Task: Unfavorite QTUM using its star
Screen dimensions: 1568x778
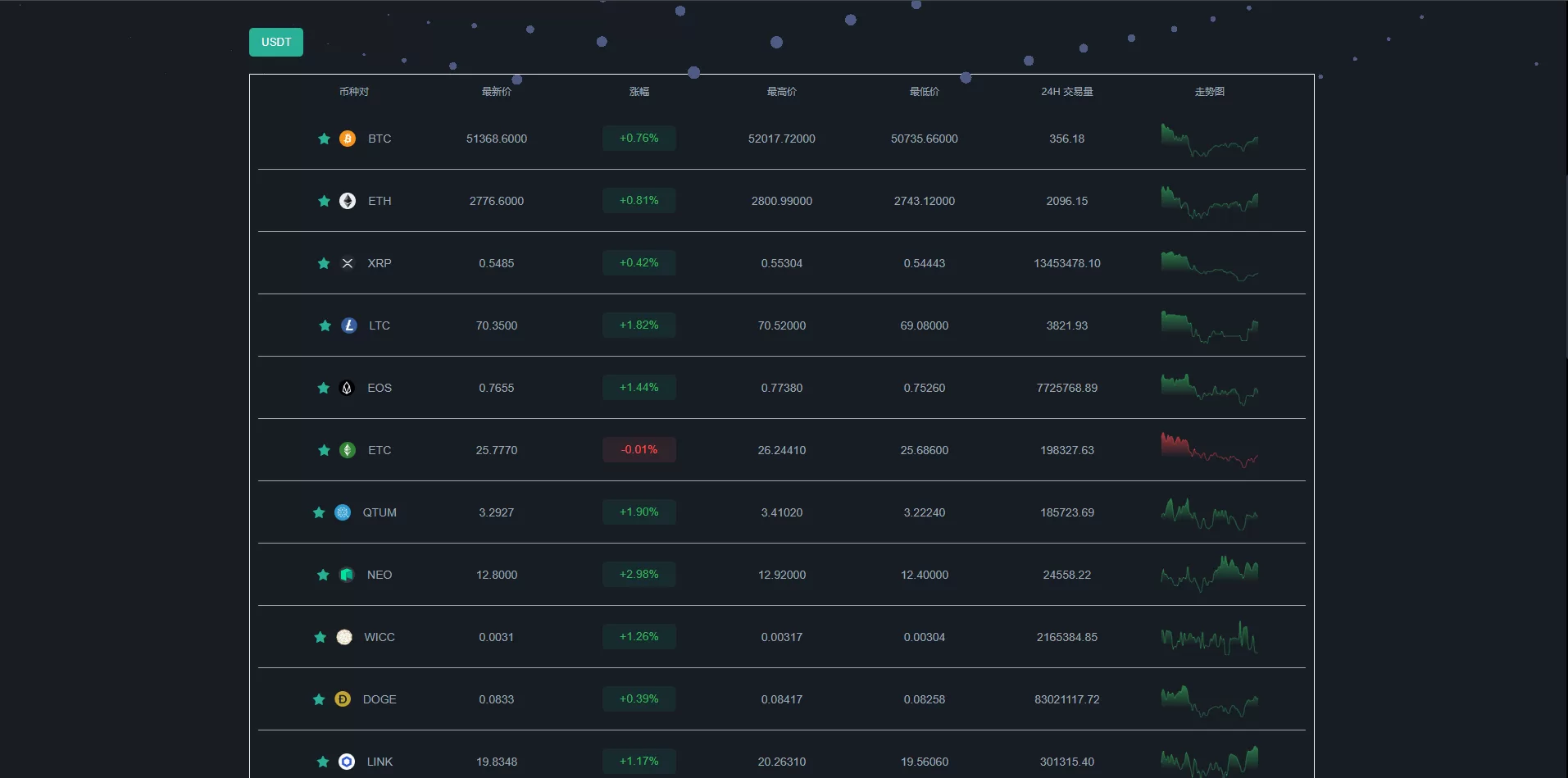Action: (319, 512)
